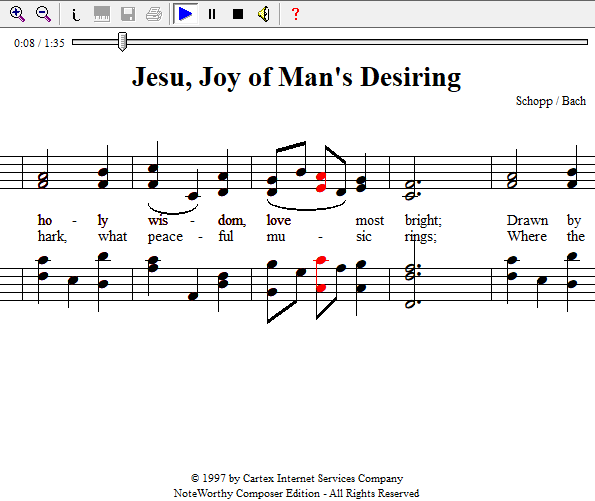This screenshot has height=501, width=595.
Task: Click the red highlighted note in lower staff
Action: (321, 274)
